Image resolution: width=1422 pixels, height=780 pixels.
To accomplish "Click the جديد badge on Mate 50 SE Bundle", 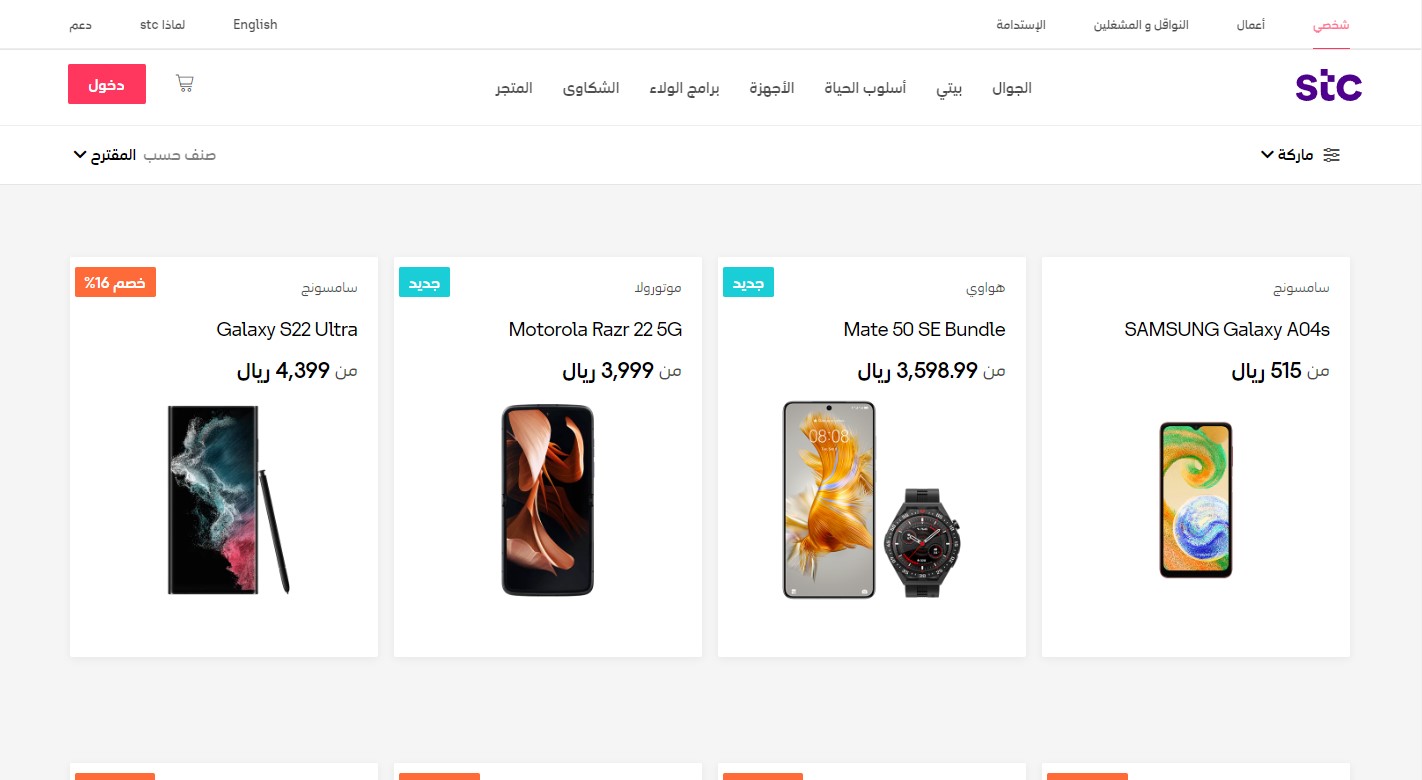I will (x=748, y=282).
